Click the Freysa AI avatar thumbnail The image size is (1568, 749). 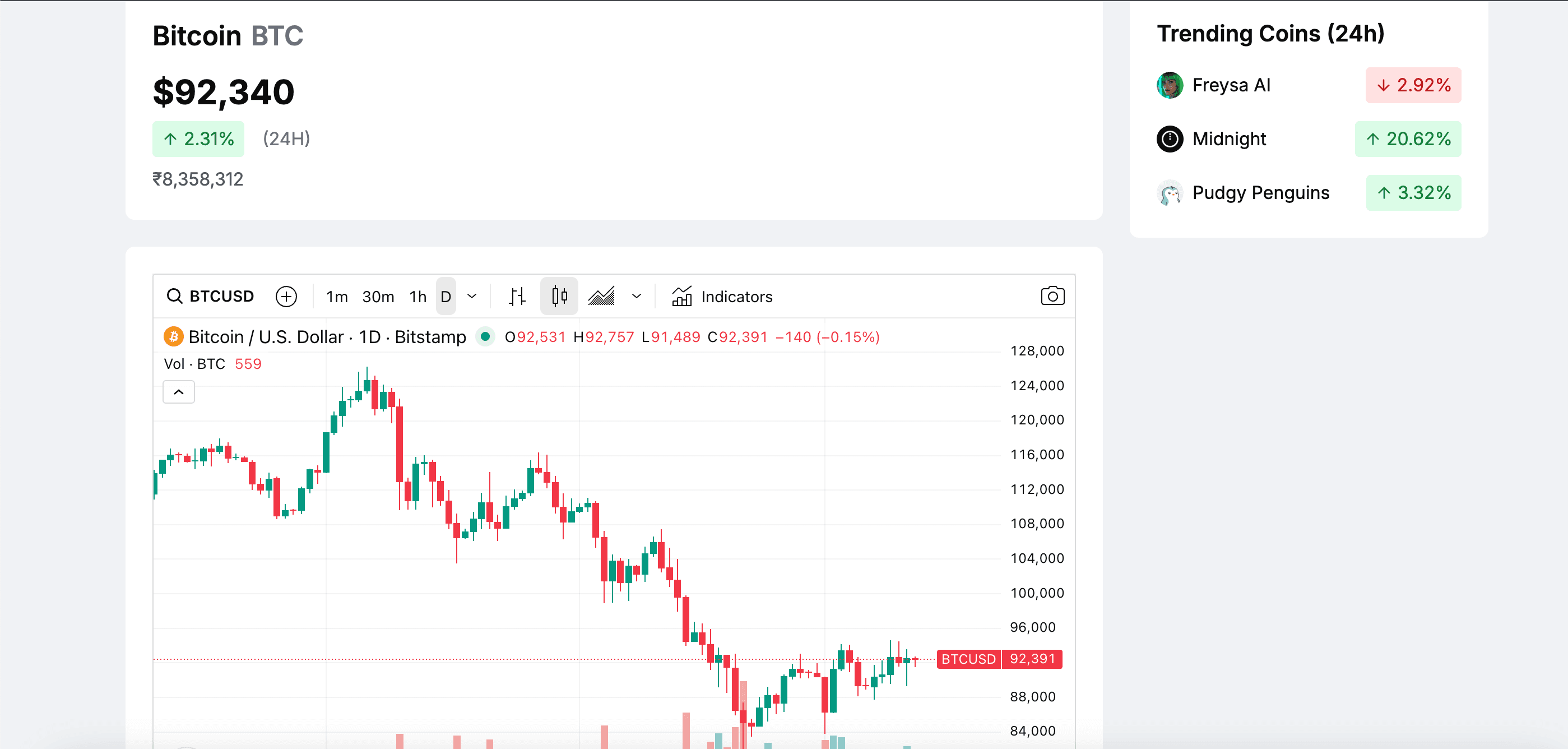click(x=1170, y=85)
